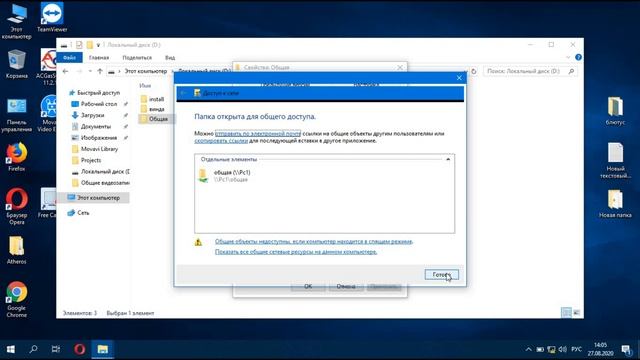This screenshot has height=360, width=640.
Task: Click OK in the properties window
Action: pyautogui.click(x=308, y=287)
